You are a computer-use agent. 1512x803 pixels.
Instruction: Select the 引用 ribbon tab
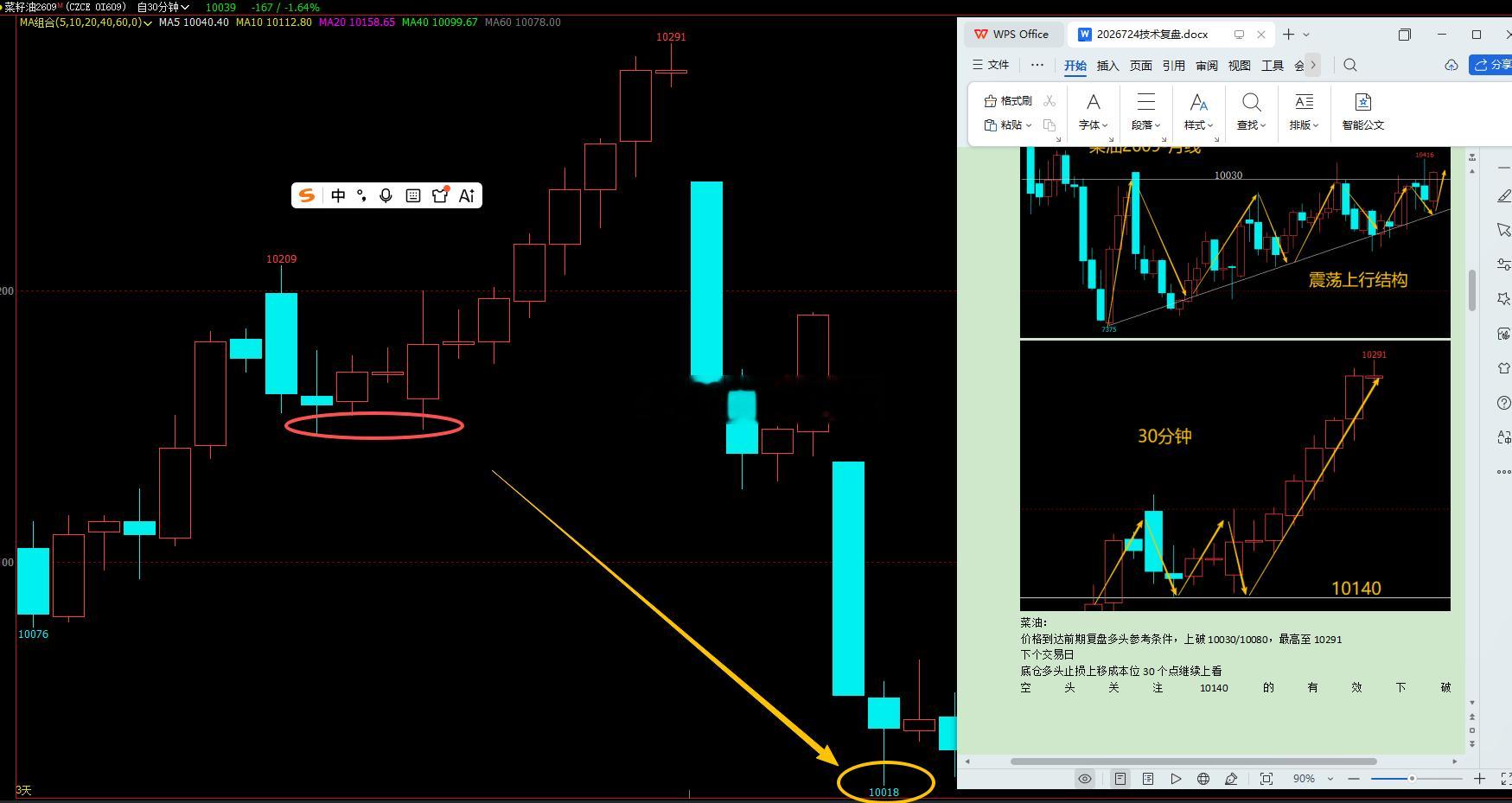click(x=1174, y=66)
